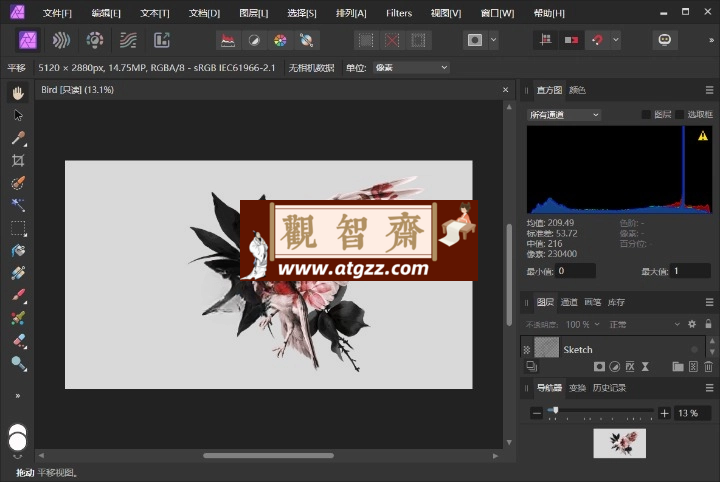
Task: Expand the tools panel overflow chevron
Action: pyautogui.click(x=18, y=396)
